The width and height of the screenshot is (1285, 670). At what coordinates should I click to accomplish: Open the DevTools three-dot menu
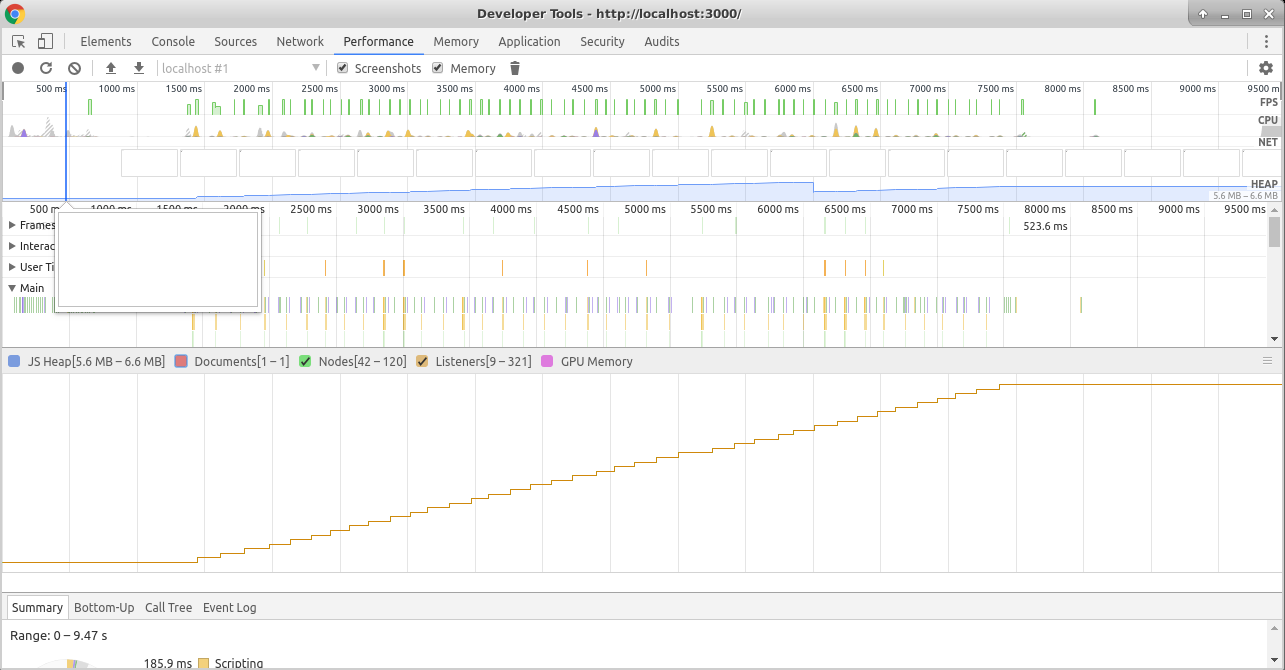coord(1266,41)
